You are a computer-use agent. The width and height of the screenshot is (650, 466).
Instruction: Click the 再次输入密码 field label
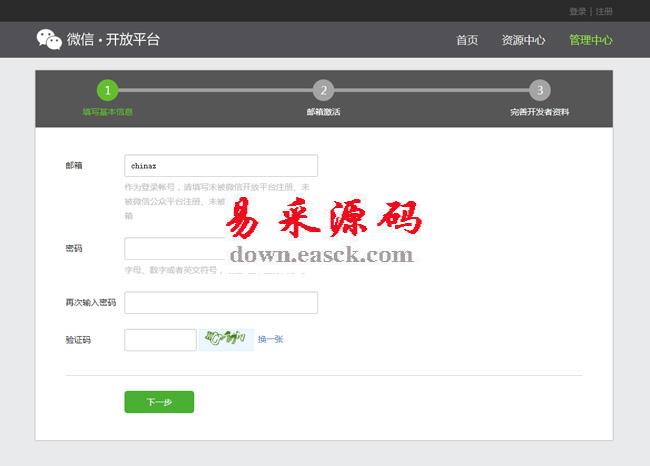point(91,303)
